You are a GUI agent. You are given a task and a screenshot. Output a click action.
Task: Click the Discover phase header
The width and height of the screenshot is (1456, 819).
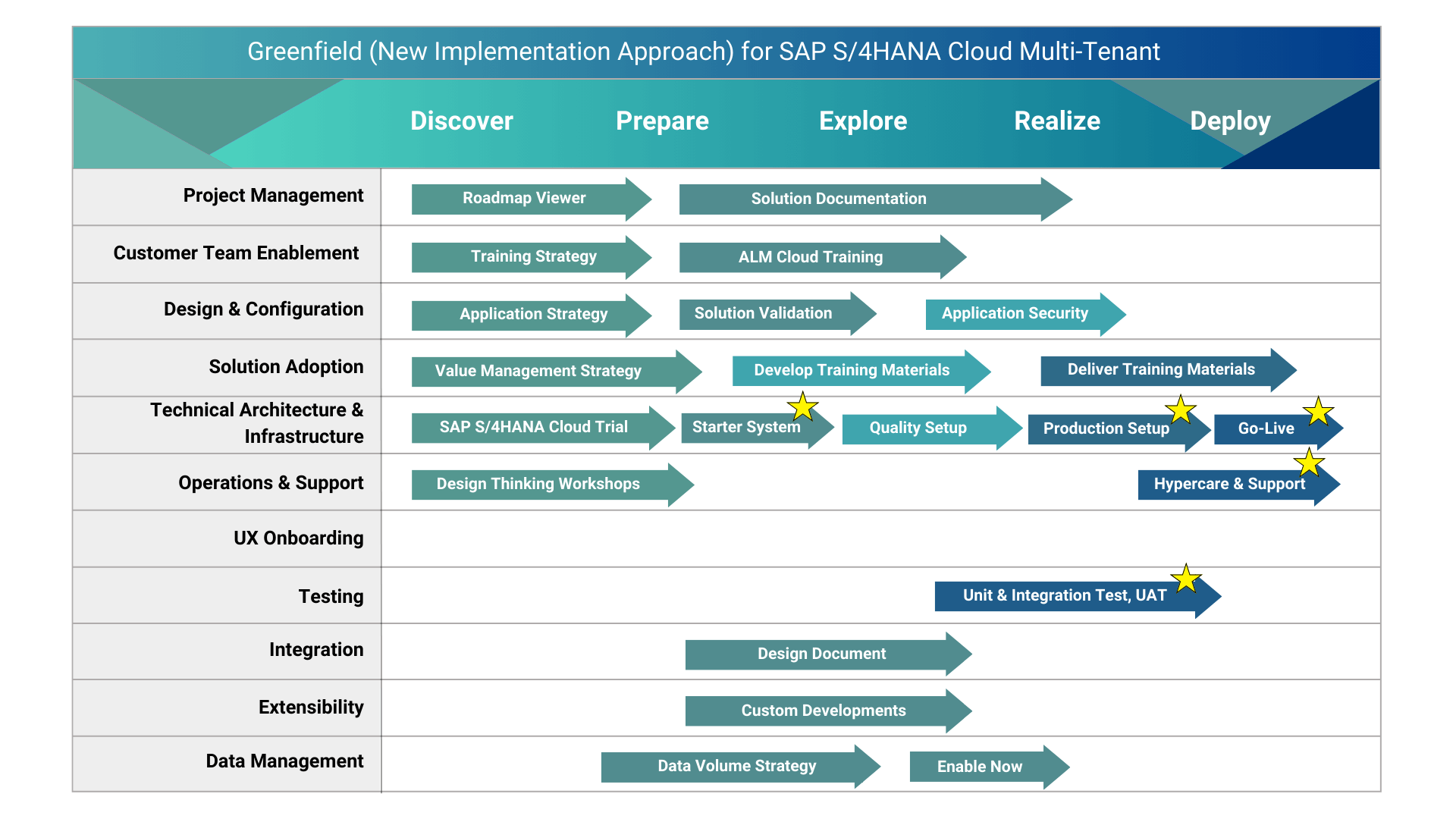[461, 121]
